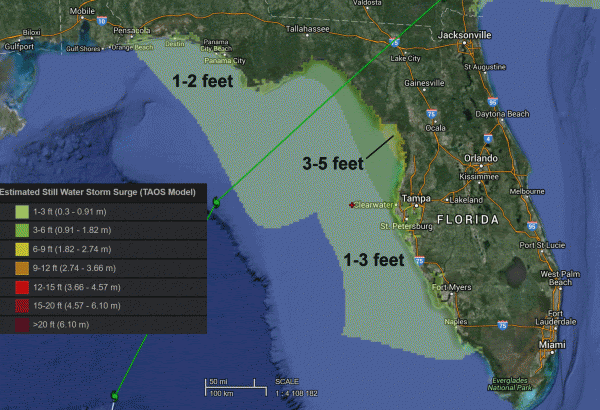Click the Miami city label

click(x=552, y=345)
